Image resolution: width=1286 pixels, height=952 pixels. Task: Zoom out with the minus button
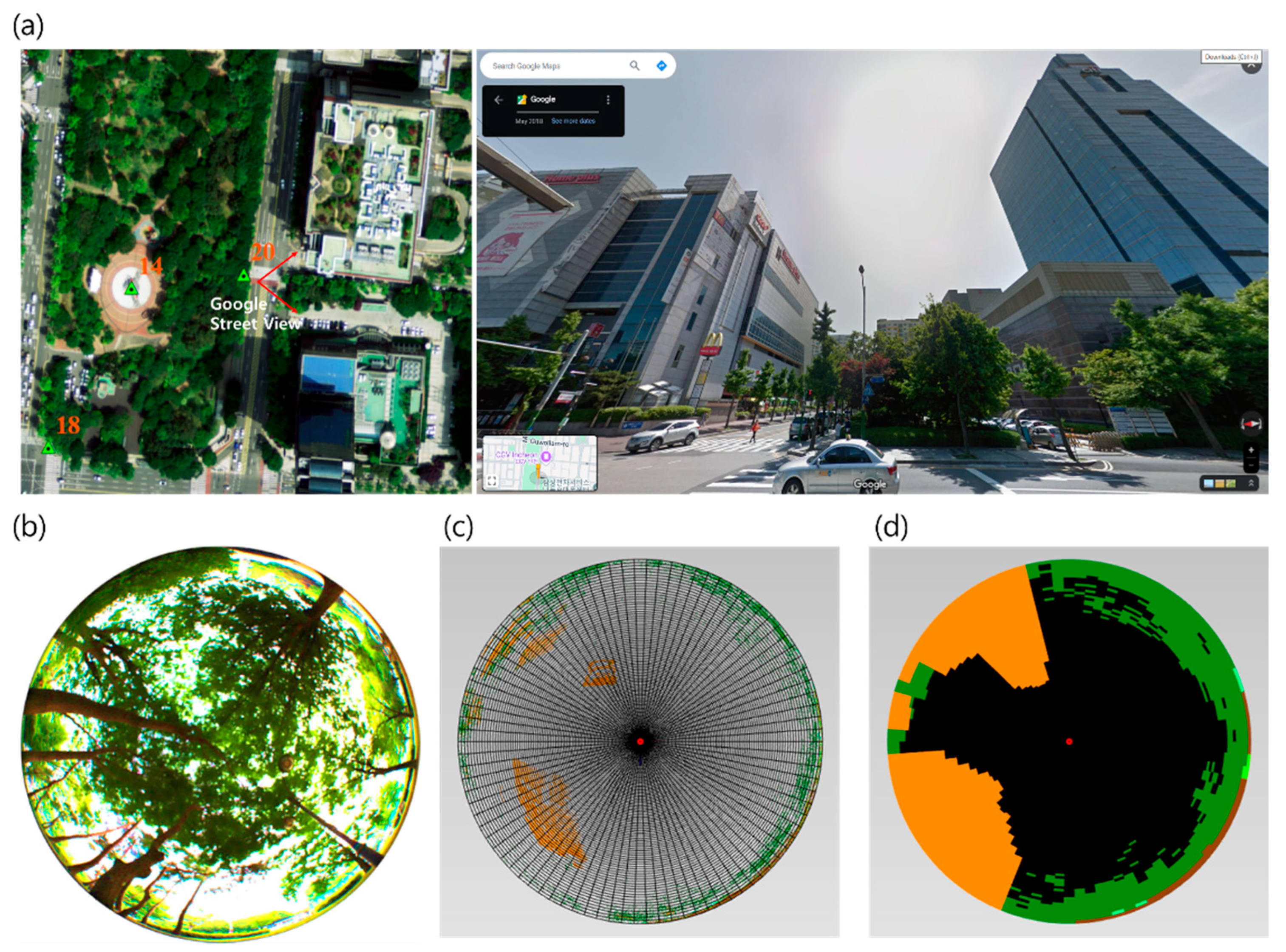coord(1251,465)
